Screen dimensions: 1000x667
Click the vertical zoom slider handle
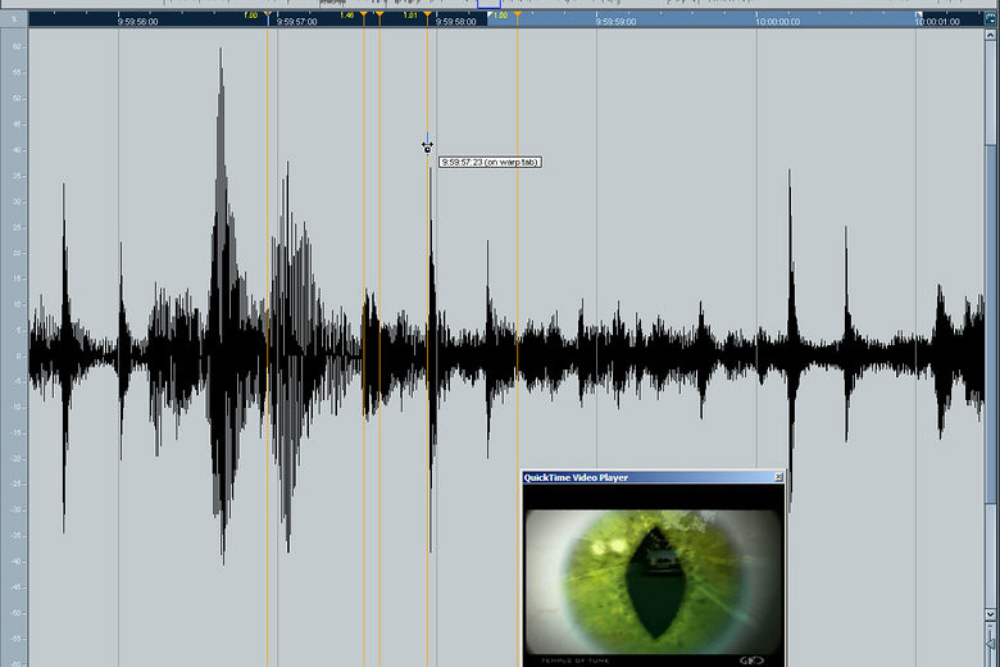coord(990,643)
